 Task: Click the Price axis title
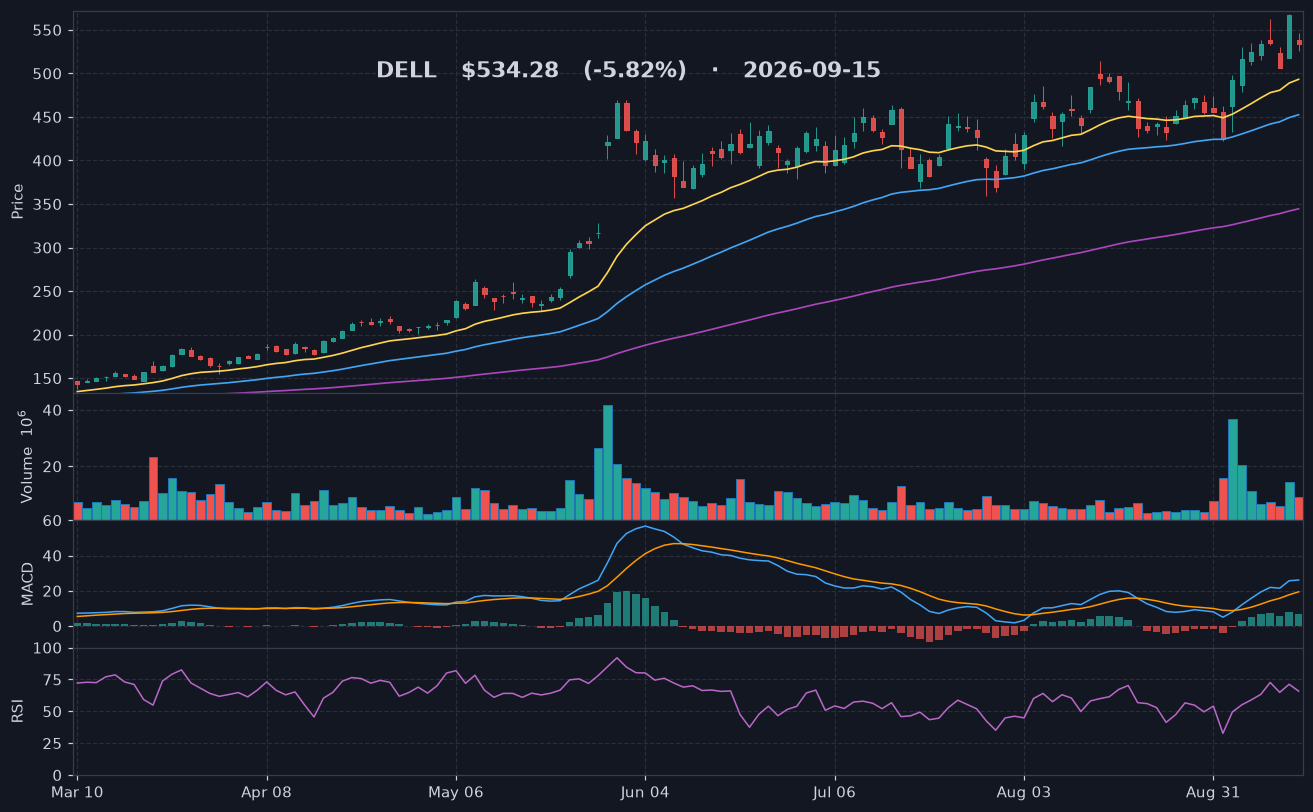pos(18,201)
